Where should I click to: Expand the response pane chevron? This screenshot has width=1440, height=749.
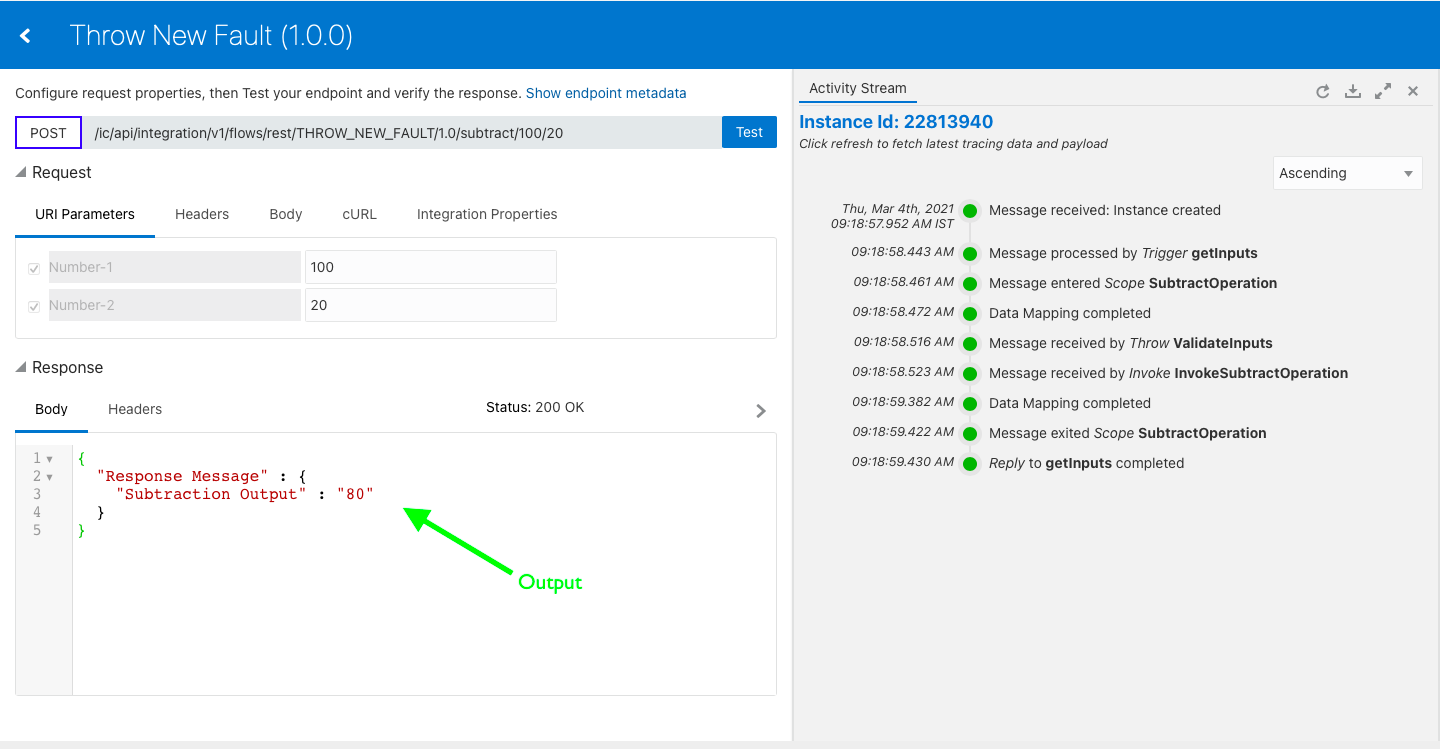[761, 410]
